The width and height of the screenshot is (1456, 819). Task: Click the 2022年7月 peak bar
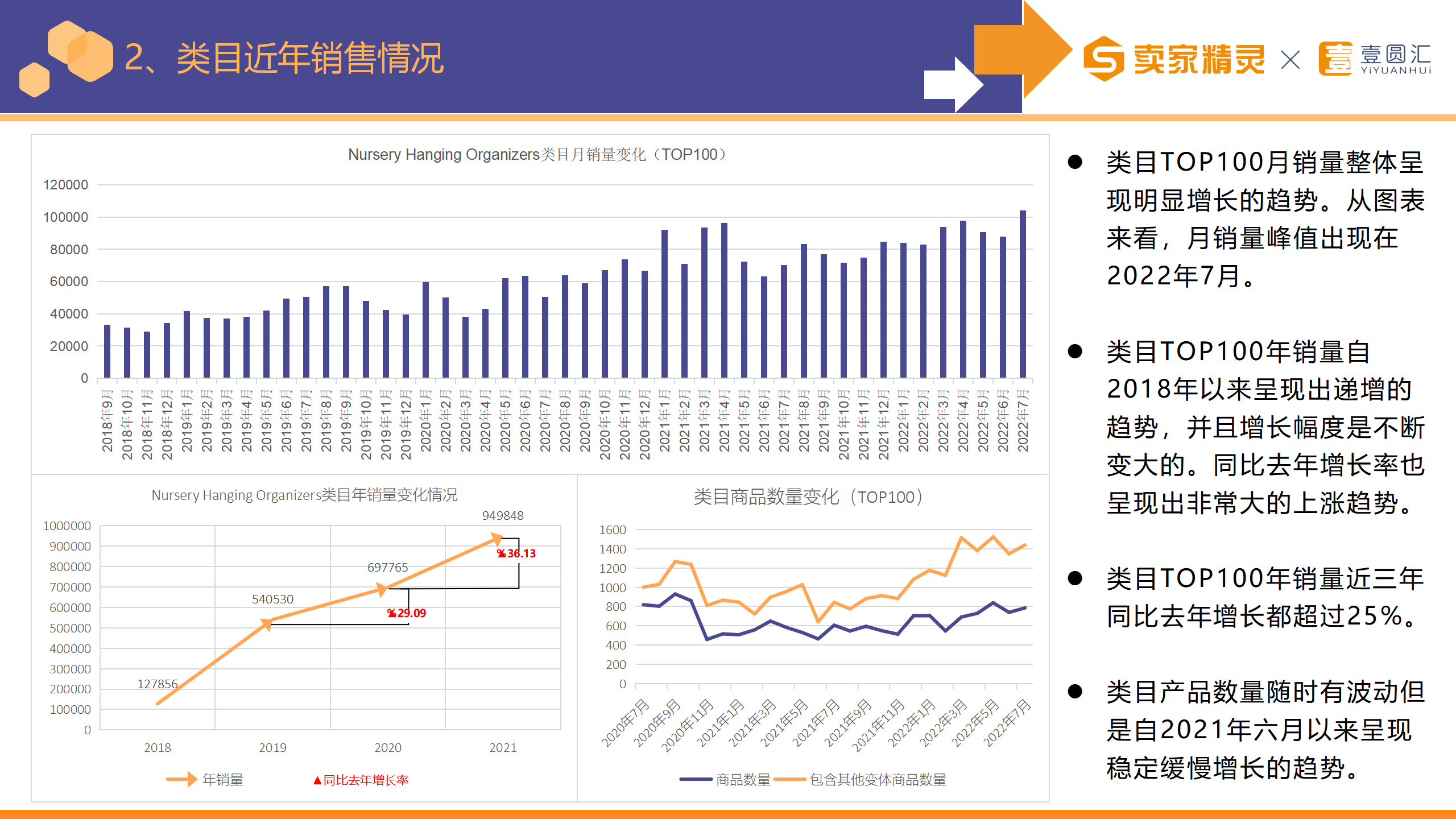1023,294
